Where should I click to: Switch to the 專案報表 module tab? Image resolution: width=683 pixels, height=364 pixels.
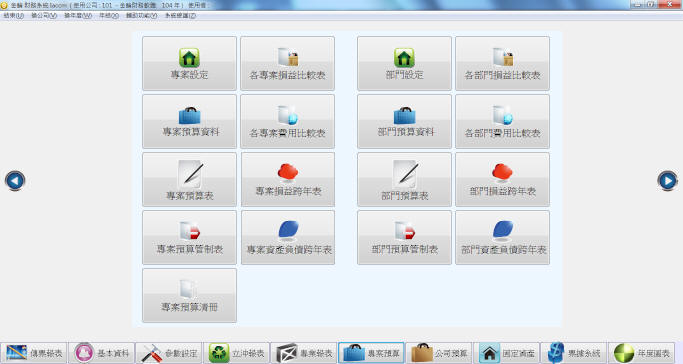coord(304,353)
